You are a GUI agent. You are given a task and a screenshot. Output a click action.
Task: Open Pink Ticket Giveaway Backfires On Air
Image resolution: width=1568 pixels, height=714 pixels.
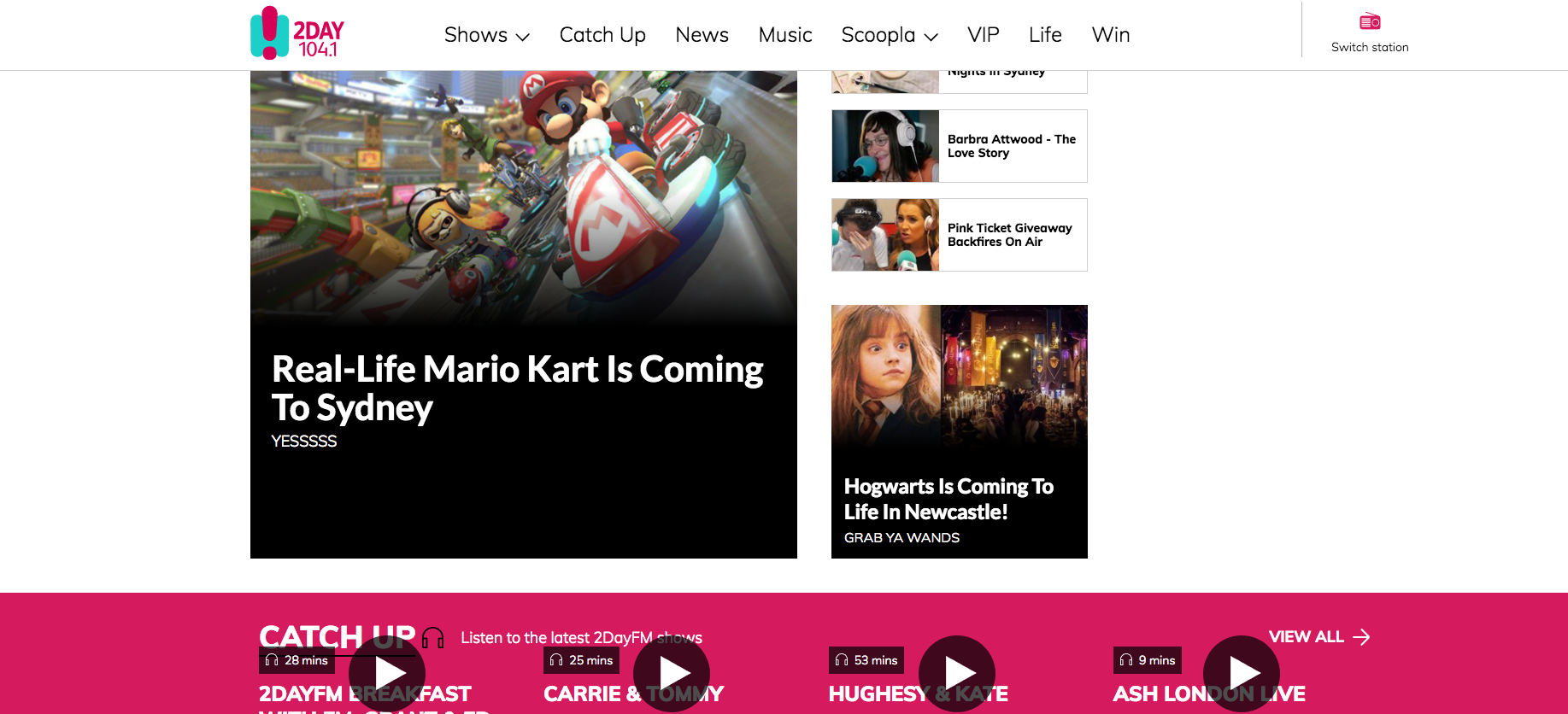(x=1009, y=235)
